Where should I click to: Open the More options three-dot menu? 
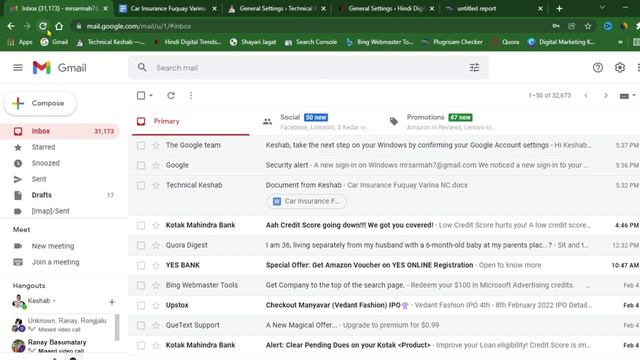(x=191, y=96)
